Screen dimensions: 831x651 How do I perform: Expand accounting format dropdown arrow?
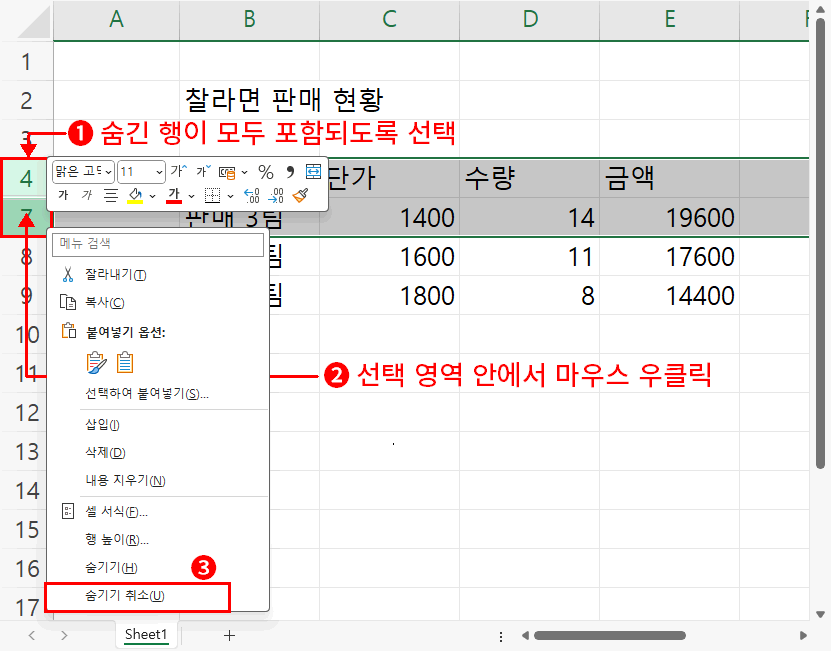[244, 172]
